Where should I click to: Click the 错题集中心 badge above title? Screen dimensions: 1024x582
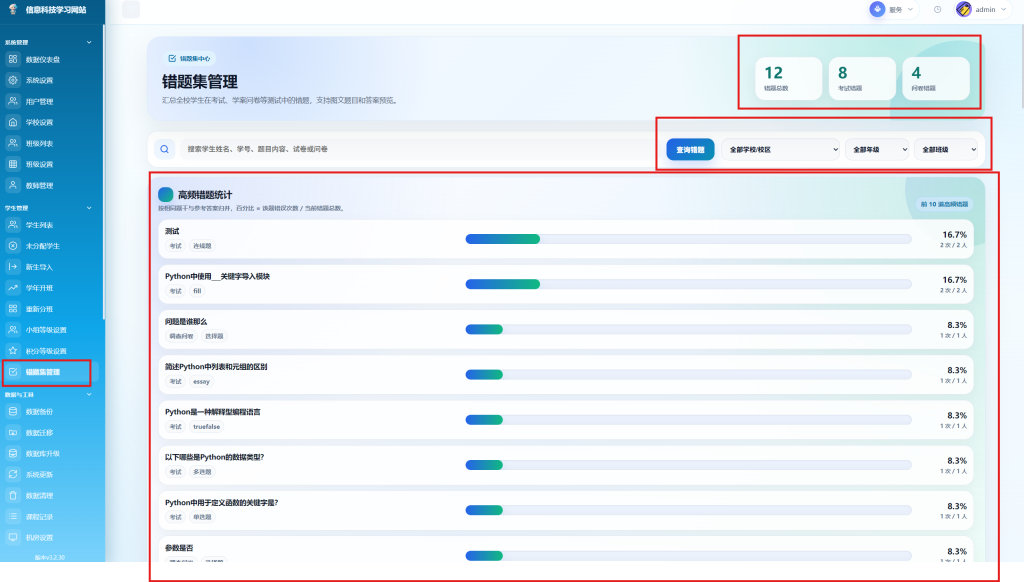189,58
